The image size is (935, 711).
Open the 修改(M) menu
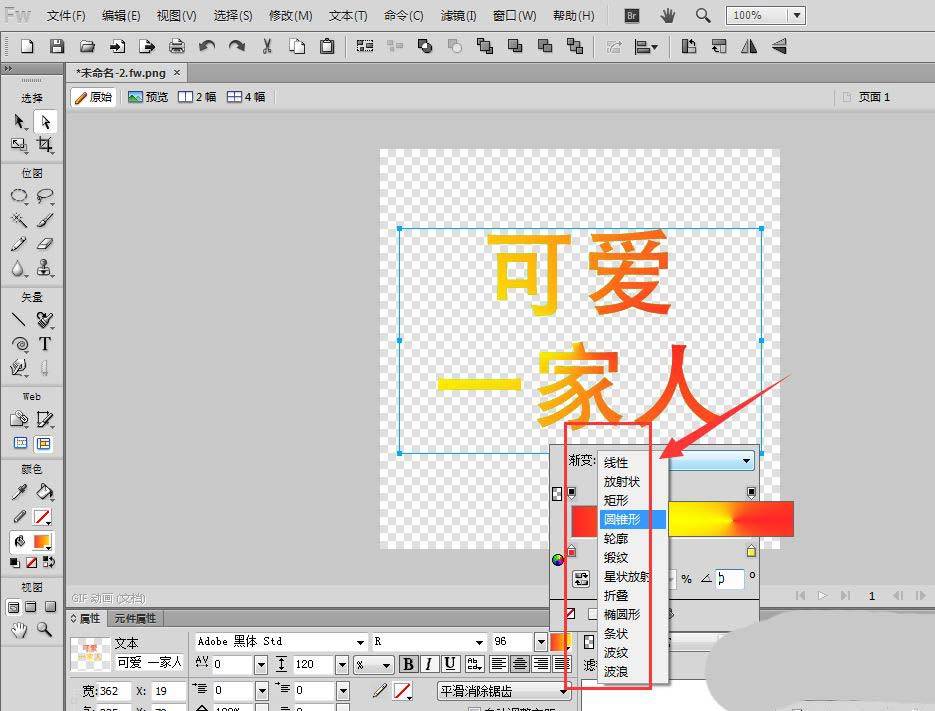[290, 16]
